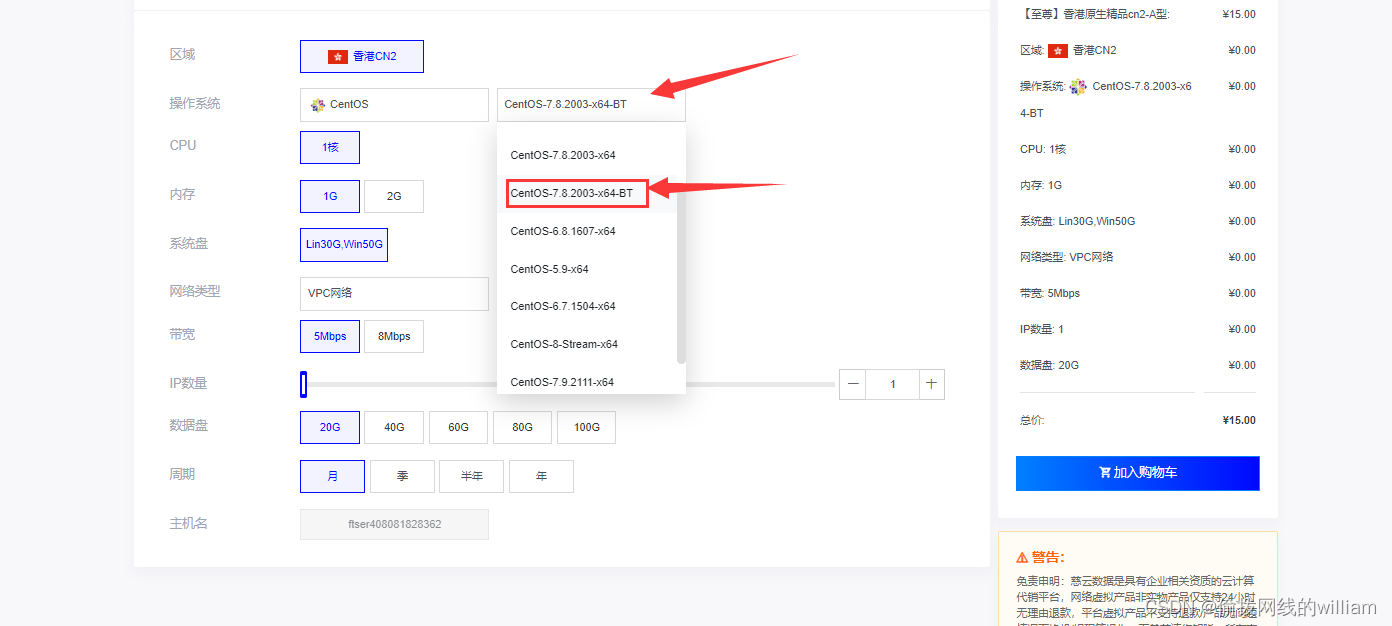Click the 网络类型 form label
The image size is (1392, 626).
(x=195, y=291)
